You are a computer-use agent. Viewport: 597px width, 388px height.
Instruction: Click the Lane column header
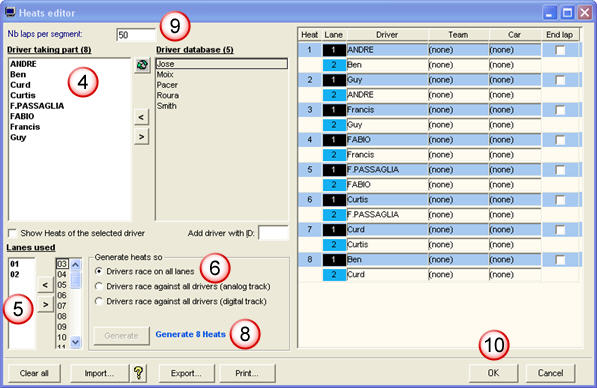coord(334,35)
